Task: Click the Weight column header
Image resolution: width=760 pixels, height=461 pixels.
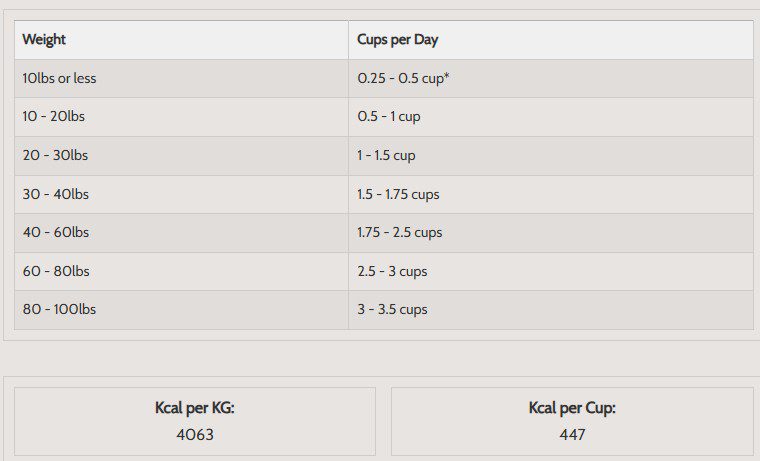Action: coord(44,40)
